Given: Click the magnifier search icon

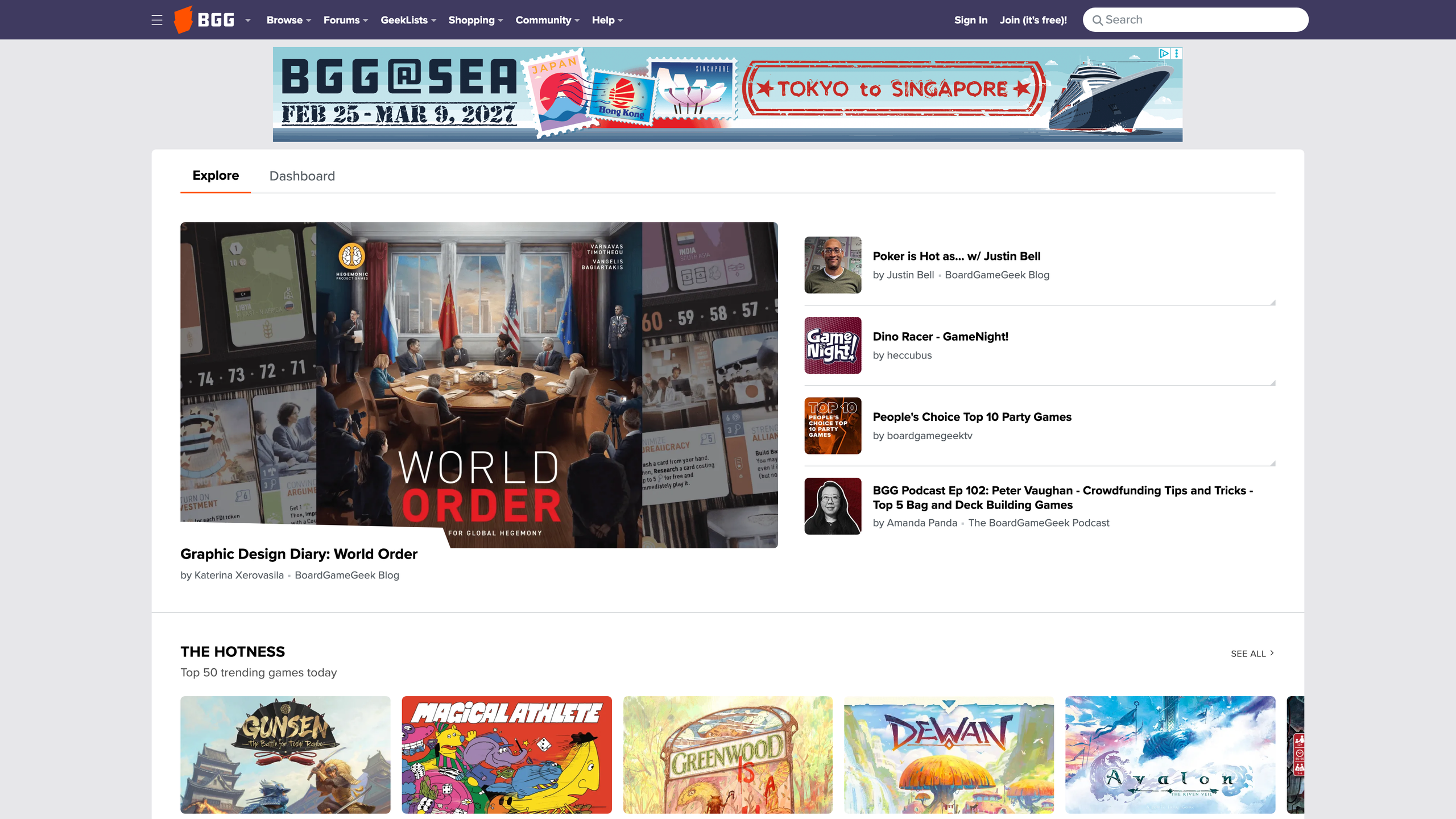Looking at the screenshot, I should click(1097, 20).
